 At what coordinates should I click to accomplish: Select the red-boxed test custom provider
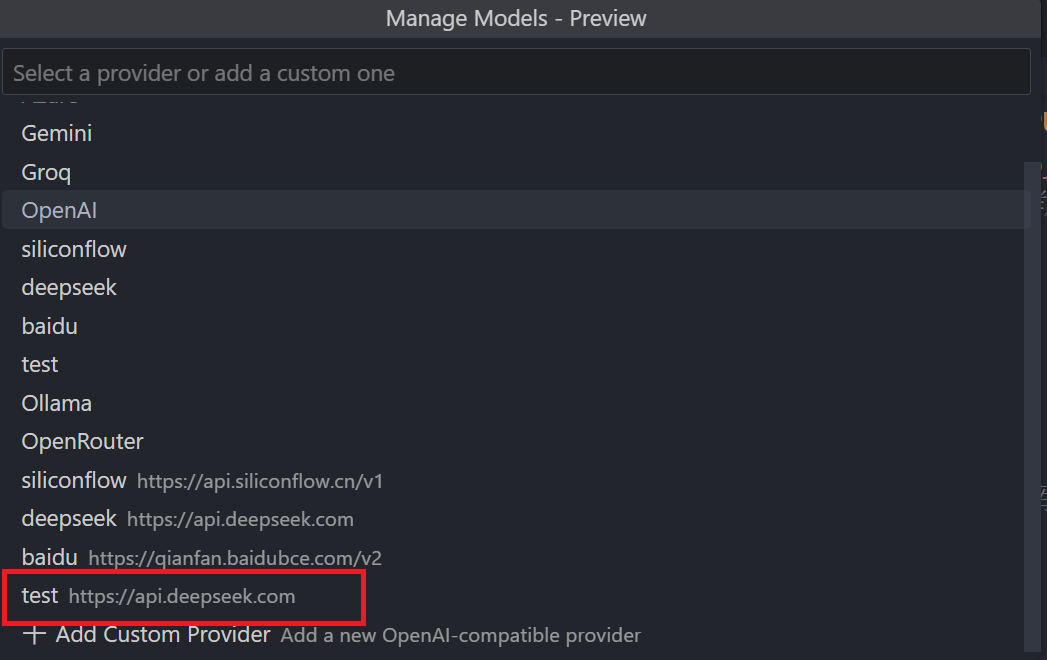tap(39, 595)
